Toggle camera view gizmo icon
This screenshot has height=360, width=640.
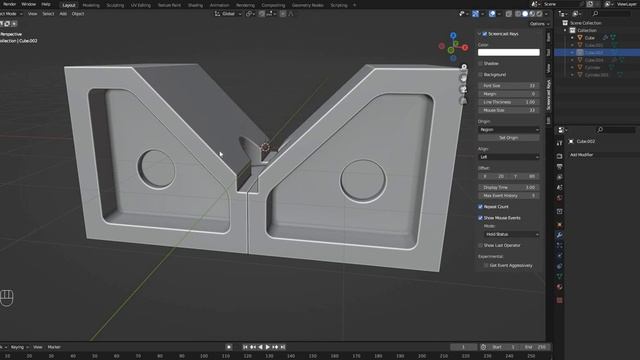click(x=464, y=89)
